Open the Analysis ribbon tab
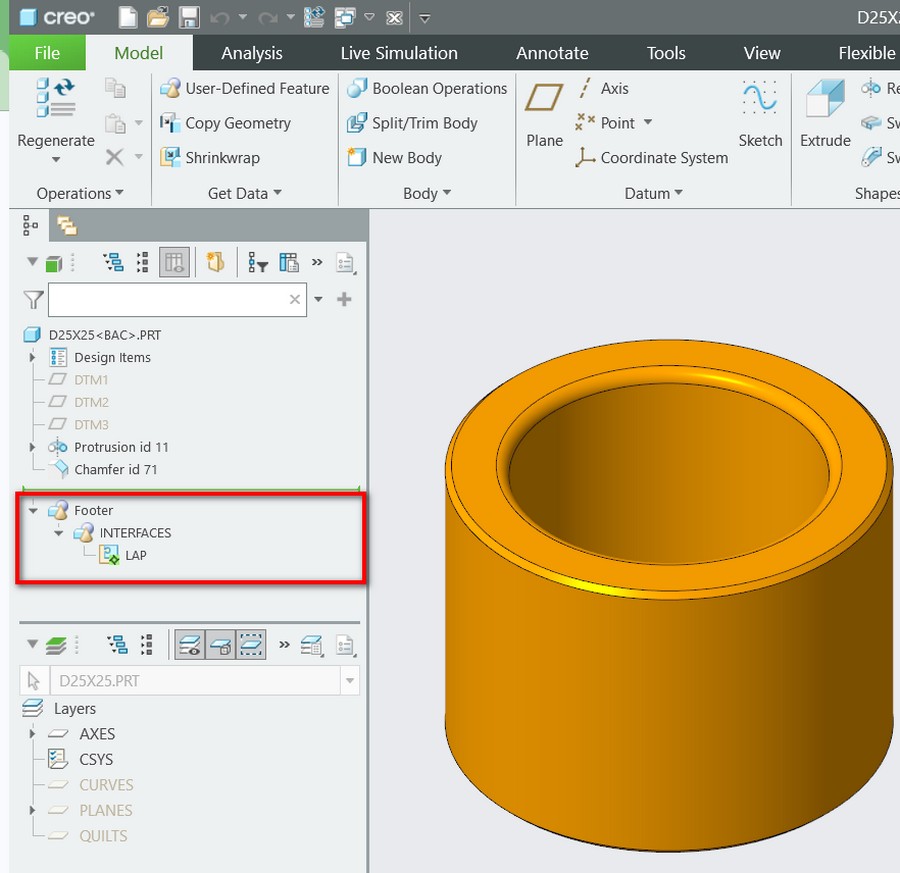 [251, 53]
